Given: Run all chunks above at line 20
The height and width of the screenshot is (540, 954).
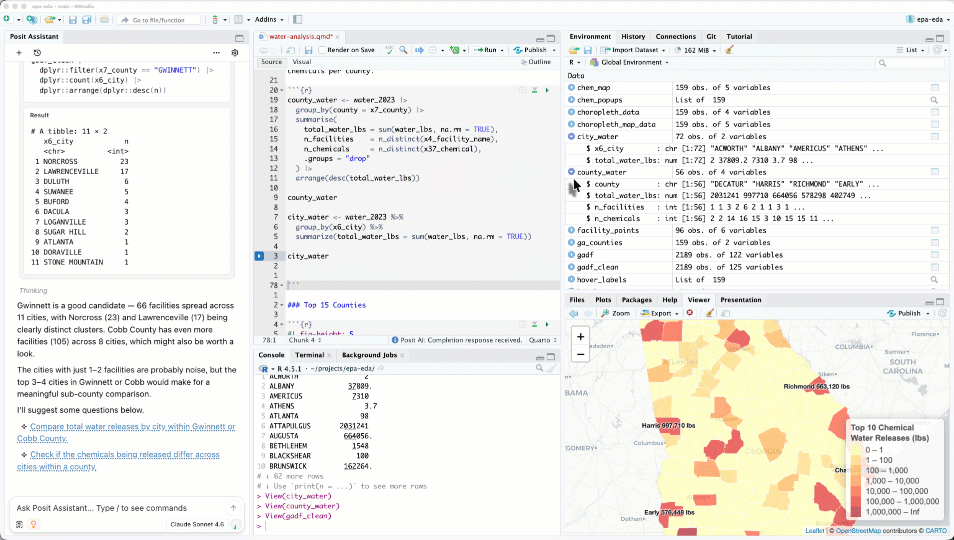Looking at the screenshot, I should [534, 90].
